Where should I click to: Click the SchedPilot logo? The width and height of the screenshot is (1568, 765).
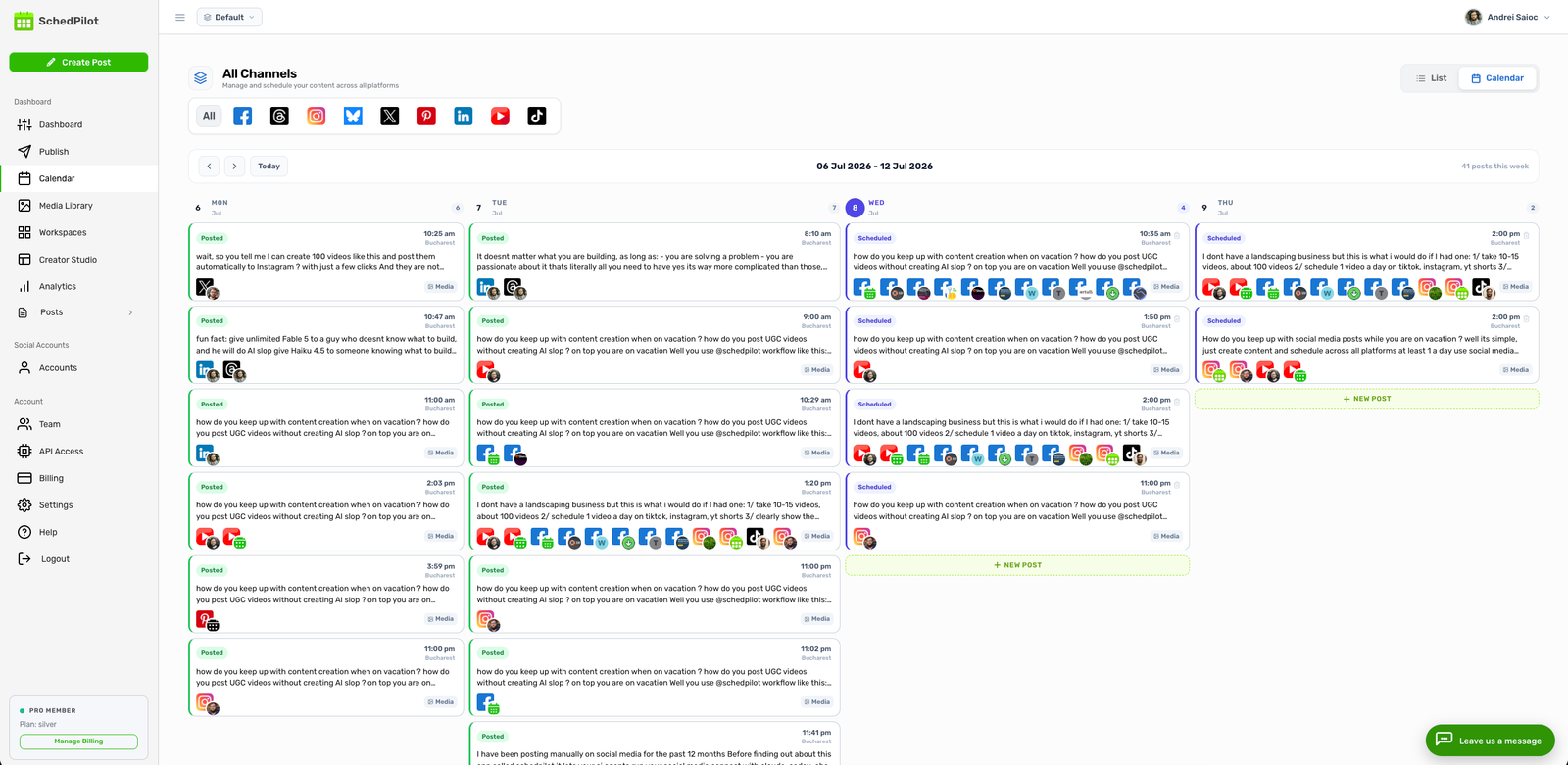point(56,21)
